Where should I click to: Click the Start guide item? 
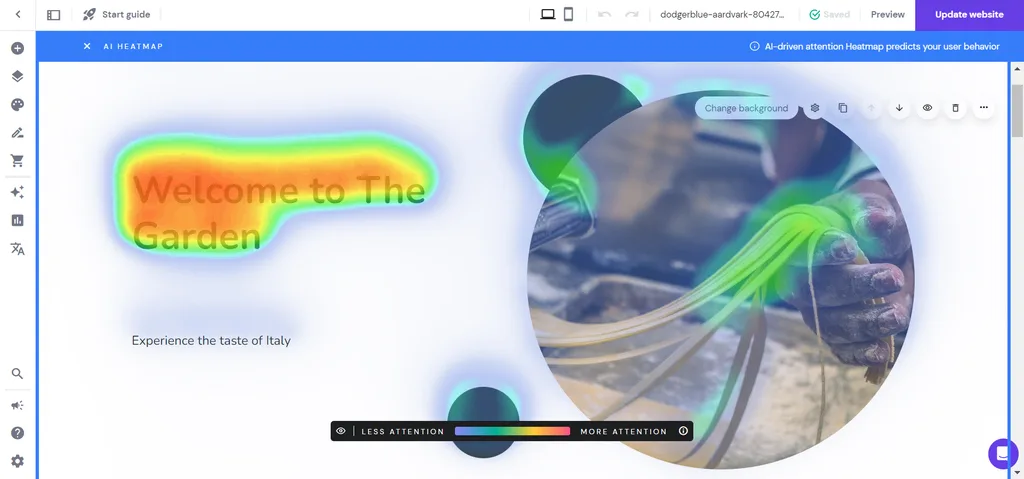(116, 14)
